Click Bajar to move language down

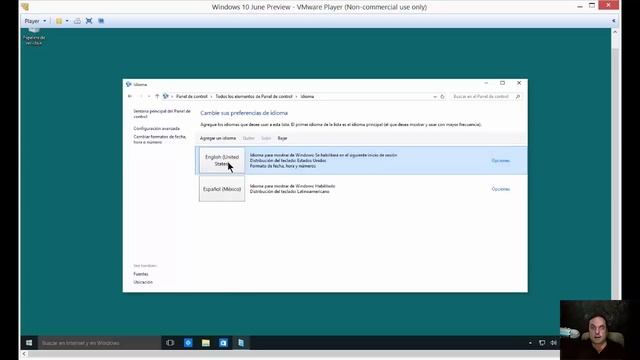point(282,138)
